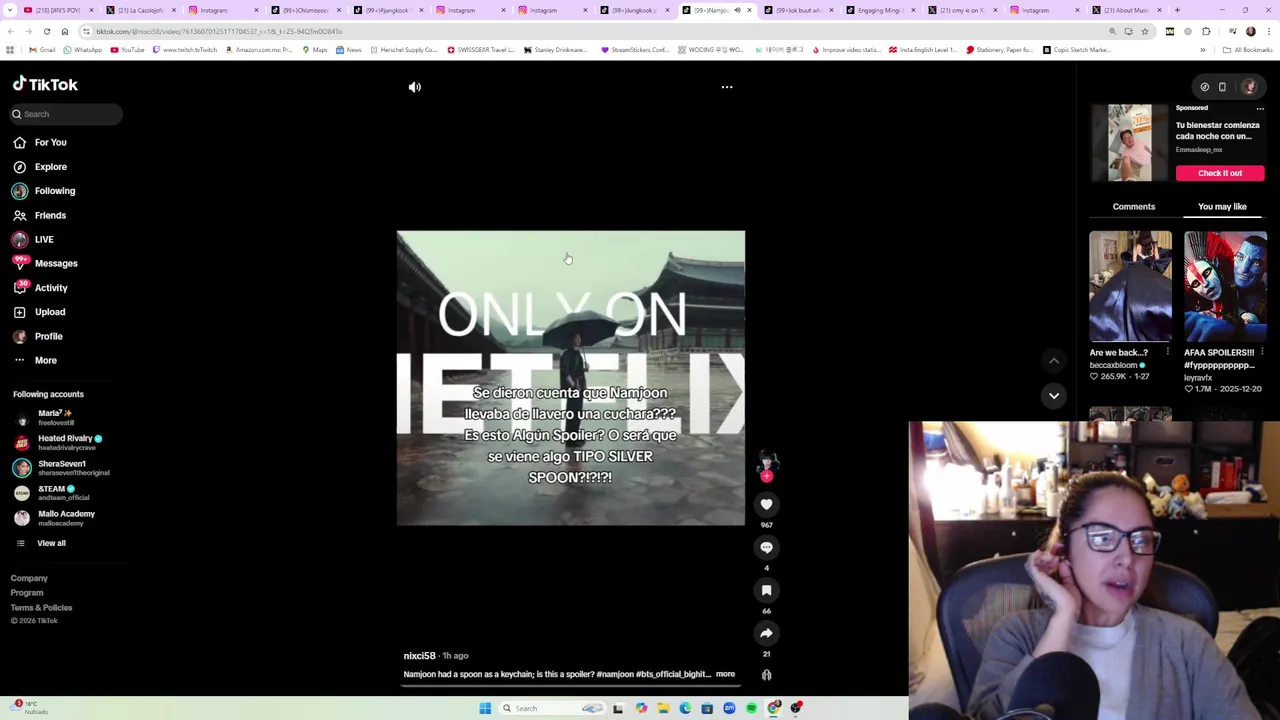Reload the page in Chrome

click(46, 31)
